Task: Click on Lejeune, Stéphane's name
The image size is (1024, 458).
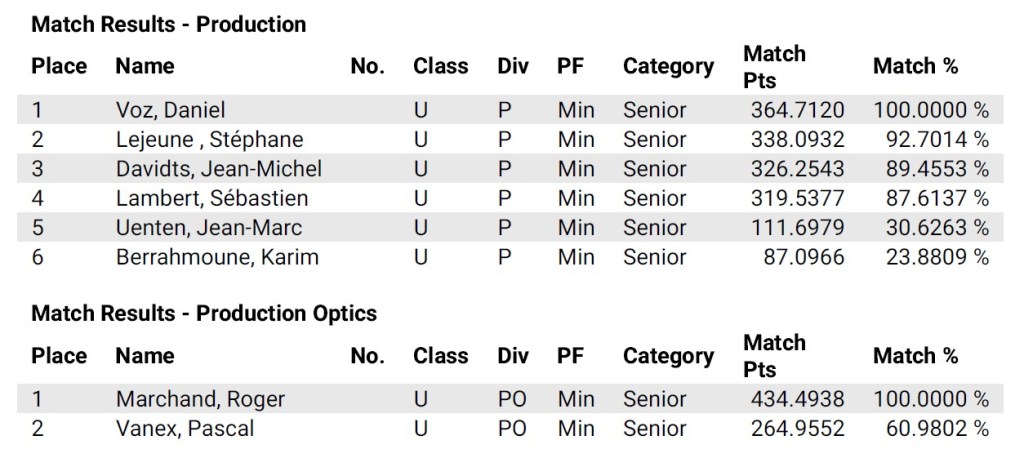Action: (x=209, y=139)
